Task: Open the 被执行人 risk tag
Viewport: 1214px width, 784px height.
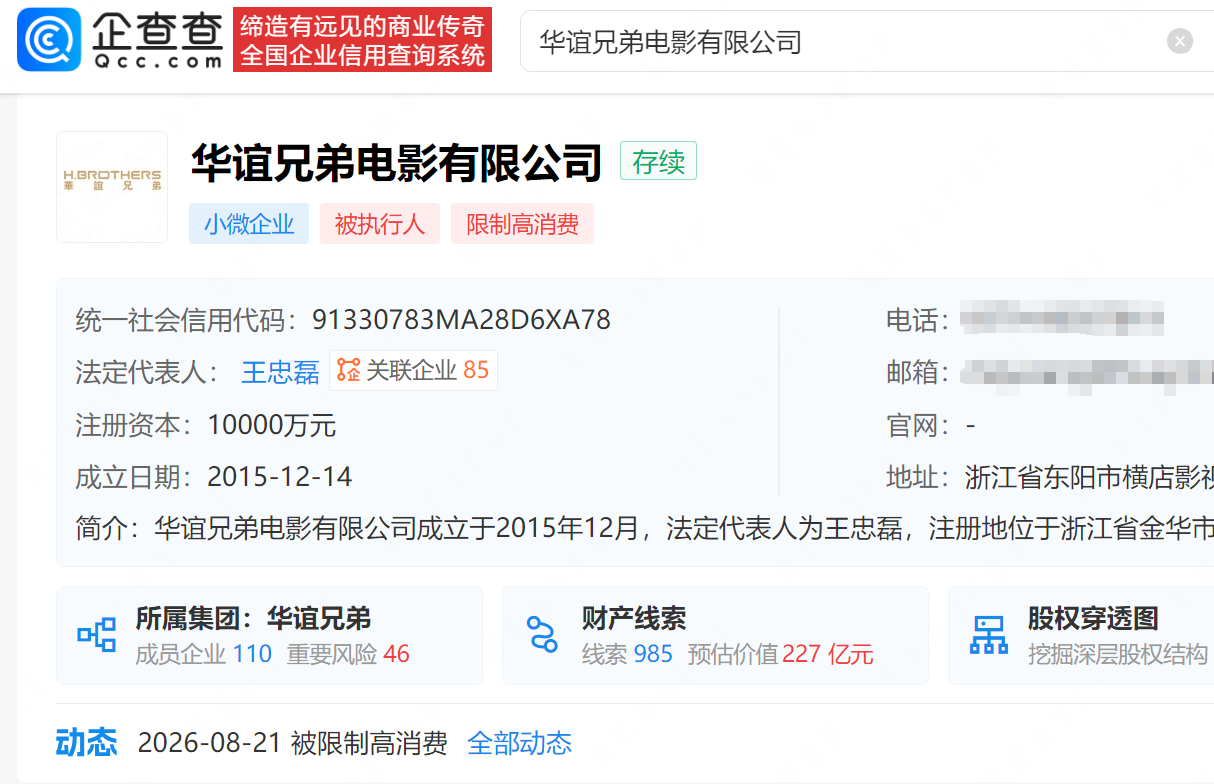Action: pos(379,224)
